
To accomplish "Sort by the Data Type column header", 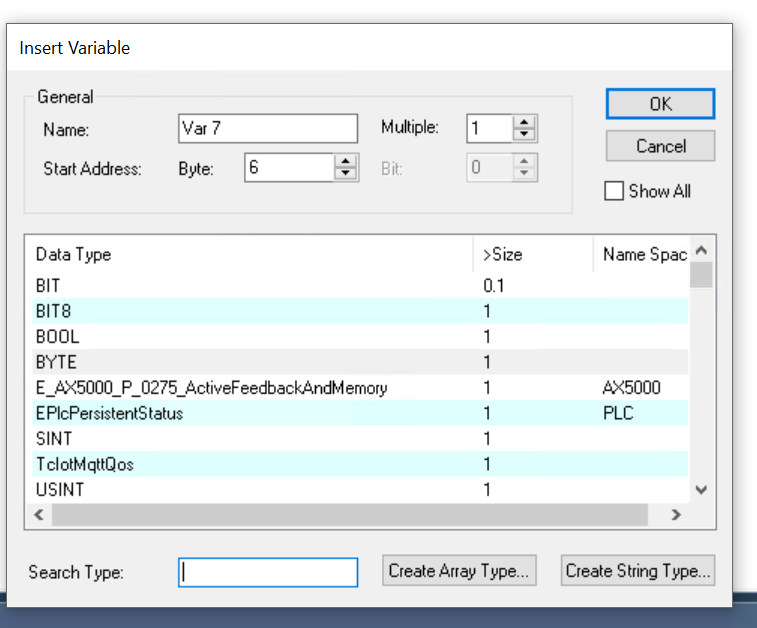I will click(x=252, y=254).
